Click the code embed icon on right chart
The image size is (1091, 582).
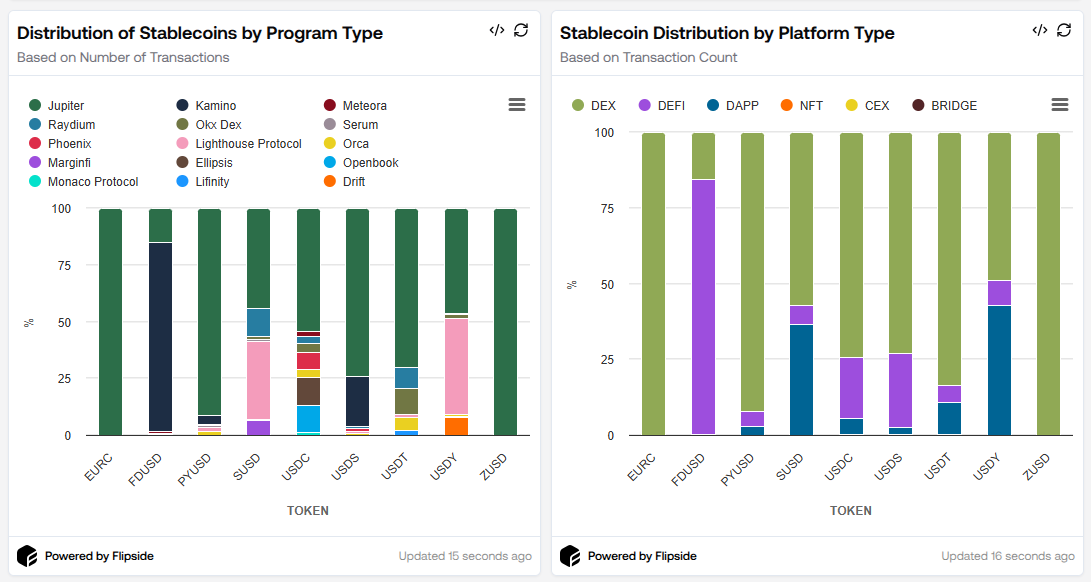click(x=1040, y=30)
